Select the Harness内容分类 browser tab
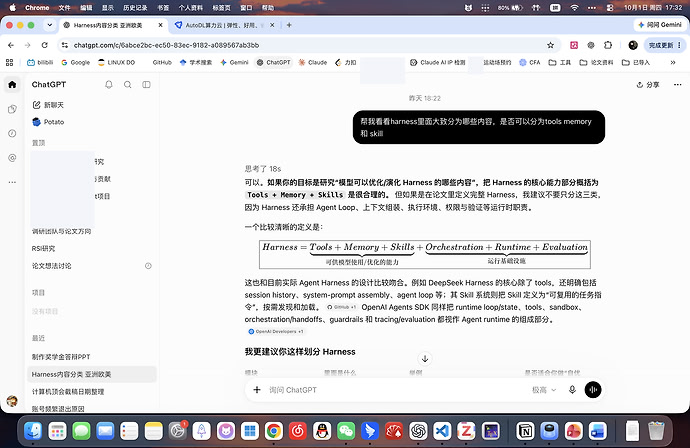Viewport: 690px width, 448px height. (x=114, y=25)
